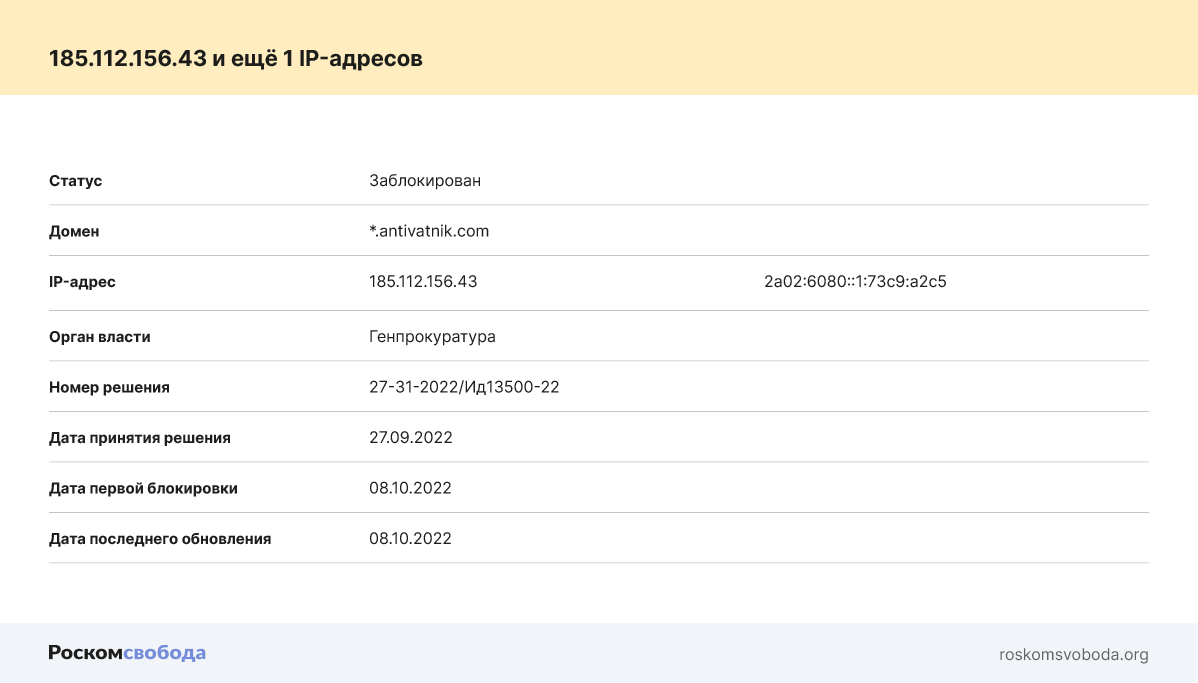1198x683 pixels.
Task: Click the Роскомсвобода logo in the footer
Action: pos(127,653)
